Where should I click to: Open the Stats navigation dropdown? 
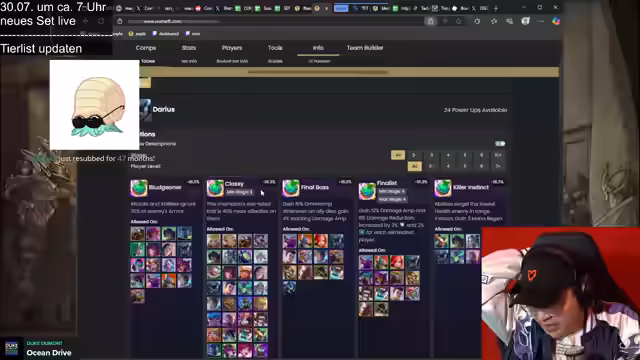pos(189,48)
